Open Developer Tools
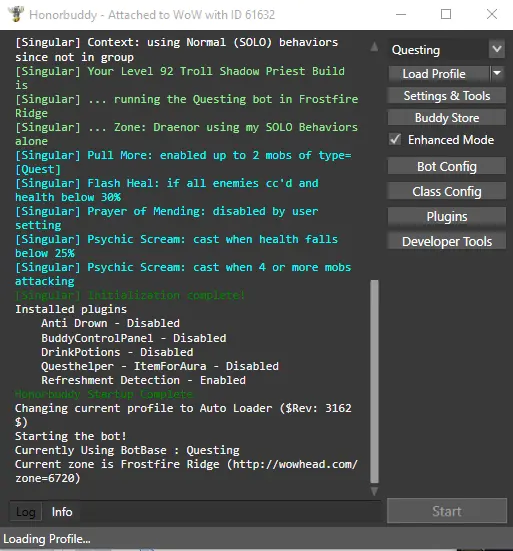This screenshot has width=513, height=551. [x=447, y=241]
